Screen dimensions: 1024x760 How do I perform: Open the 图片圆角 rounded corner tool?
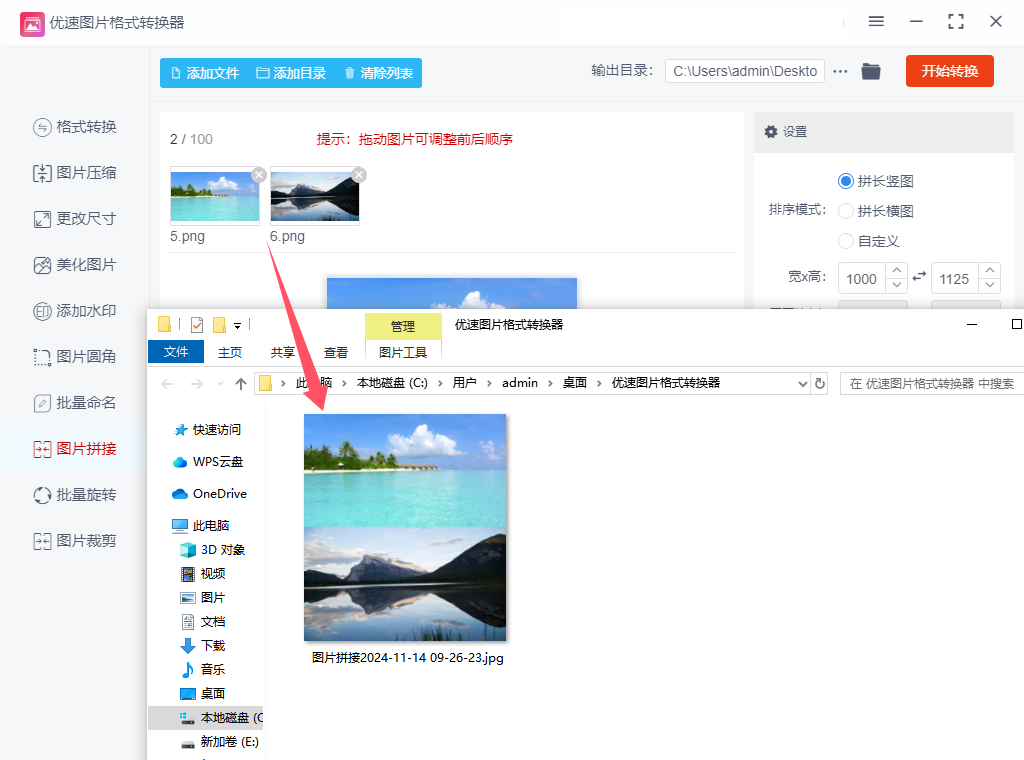74,357
